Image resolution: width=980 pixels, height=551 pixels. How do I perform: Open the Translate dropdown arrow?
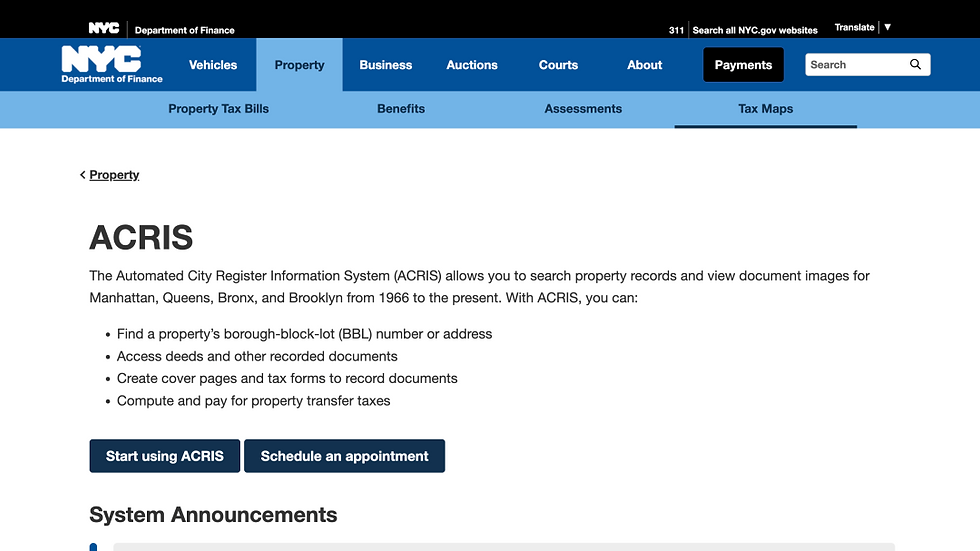[x=888, y=27]
